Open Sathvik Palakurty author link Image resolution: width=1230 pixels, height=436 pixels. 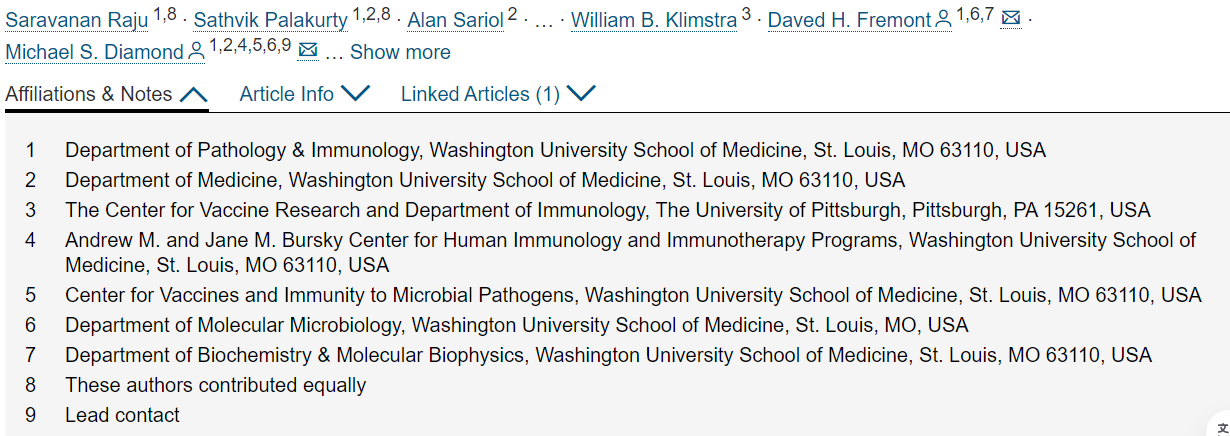click(271, 20)
